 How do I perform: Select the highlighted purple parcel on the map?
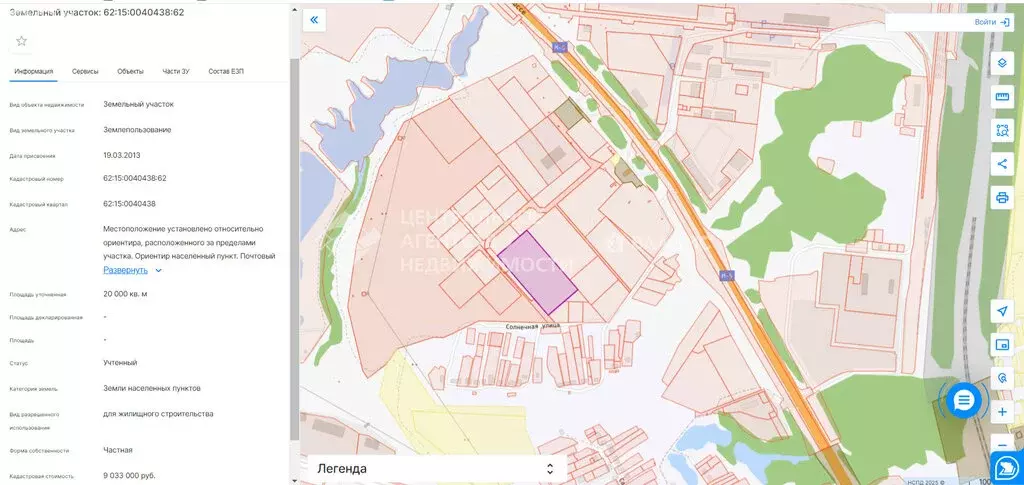(537, 272)
